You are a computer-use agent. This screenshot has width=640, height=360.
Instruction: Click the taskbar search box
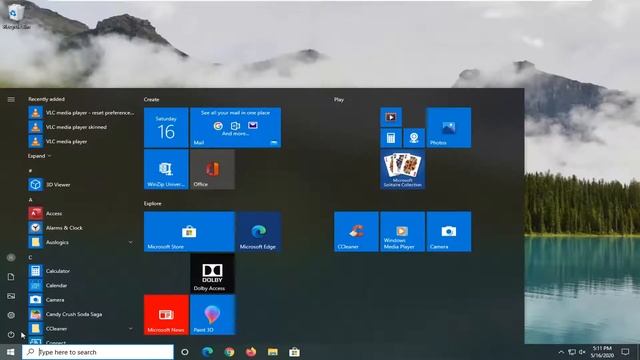98,352
